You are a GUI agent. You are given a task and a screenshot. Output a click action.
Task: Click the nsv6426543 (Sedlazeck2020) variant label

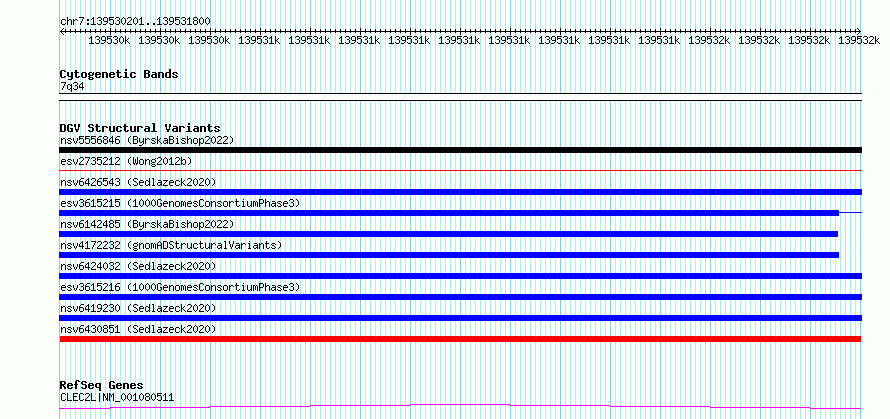point(138,182)
